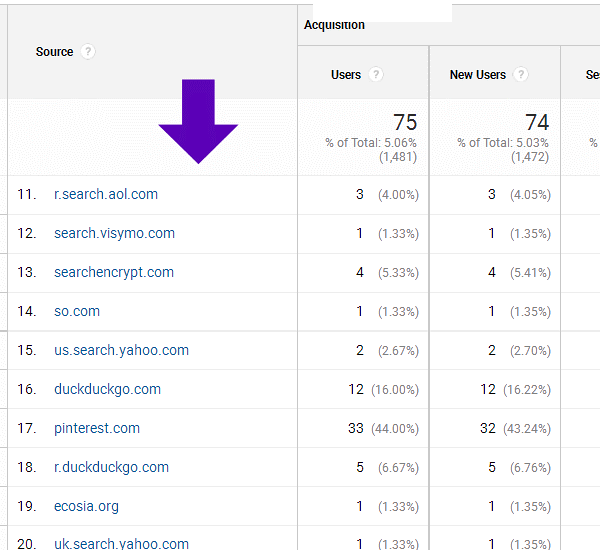Open the so.com source row link
This screenshot has width=600, height=550.
pyautogui.click(x=77, y=311)
